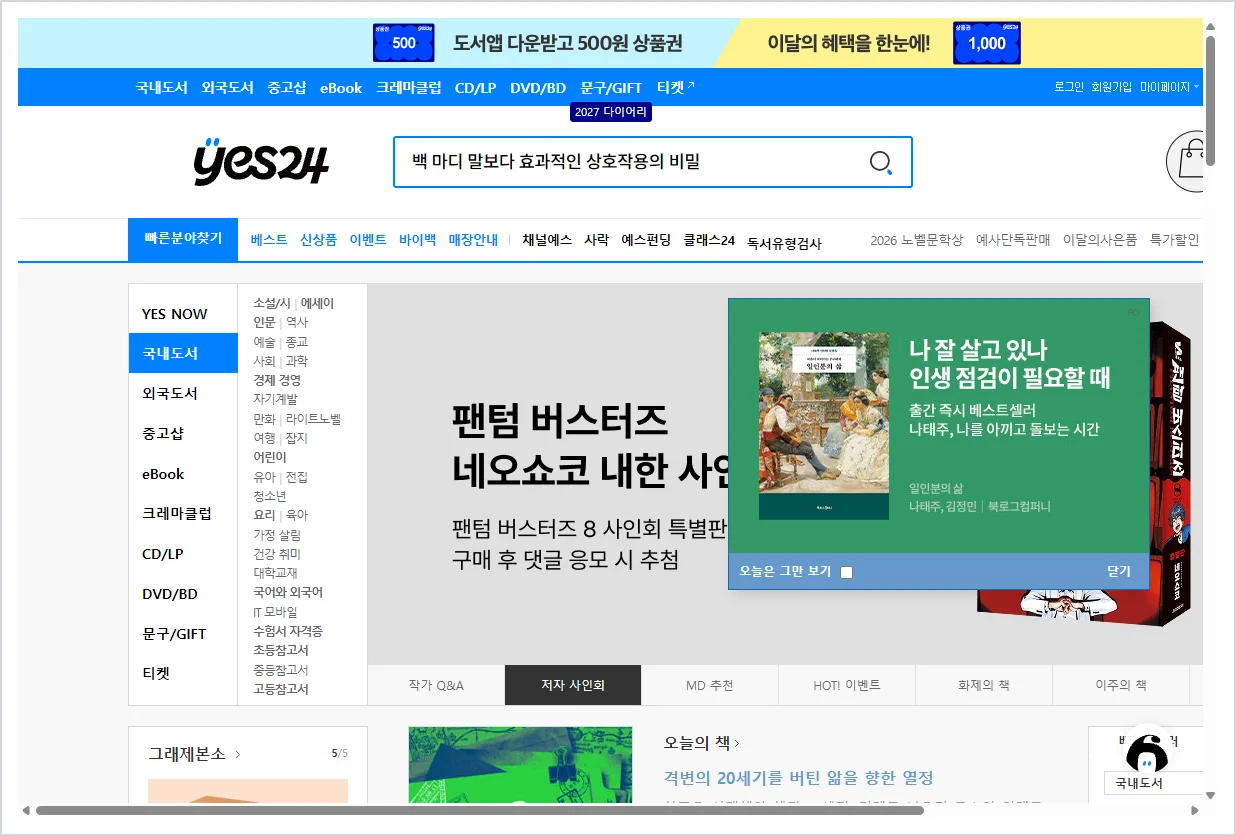The height and width of the screenshot is (836, 1236).
Task: Click the 로그인 link
Action: (1069, 87)
